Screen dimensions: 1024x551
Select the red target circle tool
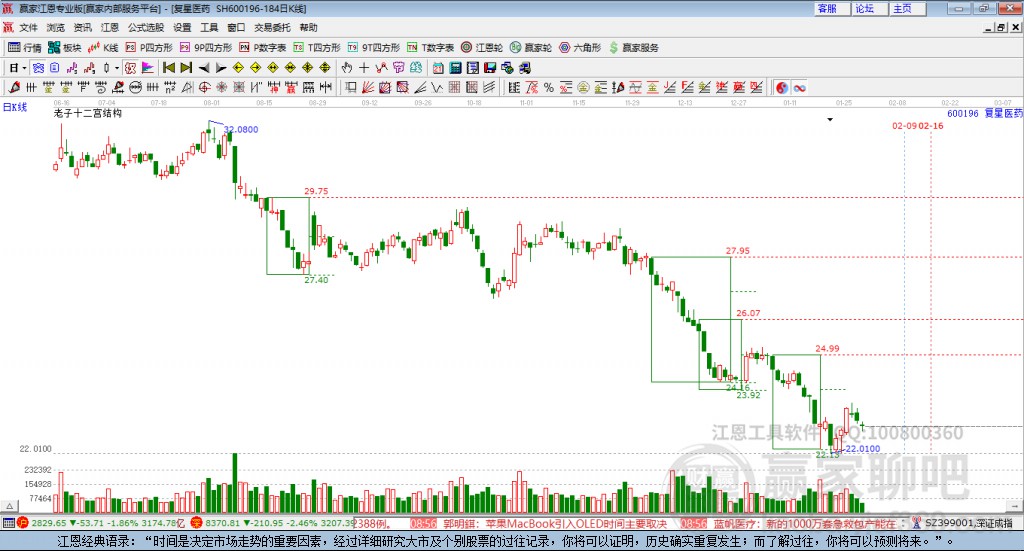(x=204, y=87)
